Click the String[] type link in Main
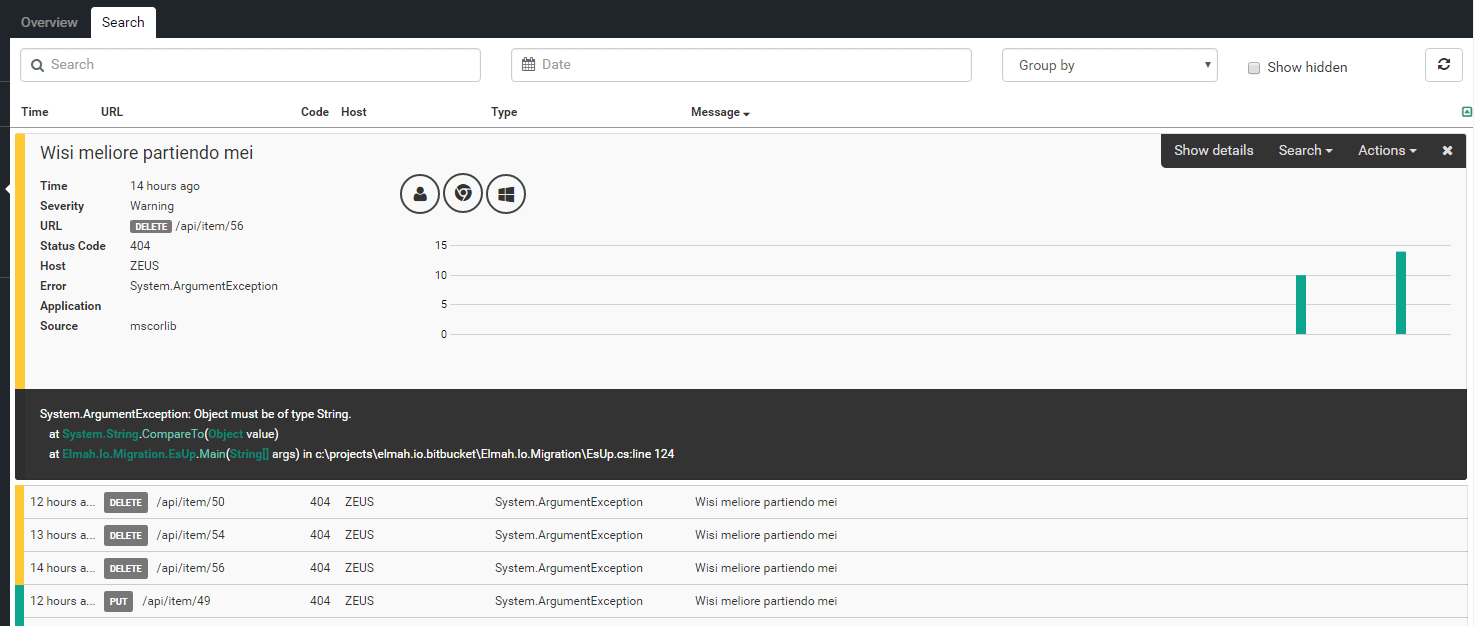1474x626 pixels. (x=251, y=454)
